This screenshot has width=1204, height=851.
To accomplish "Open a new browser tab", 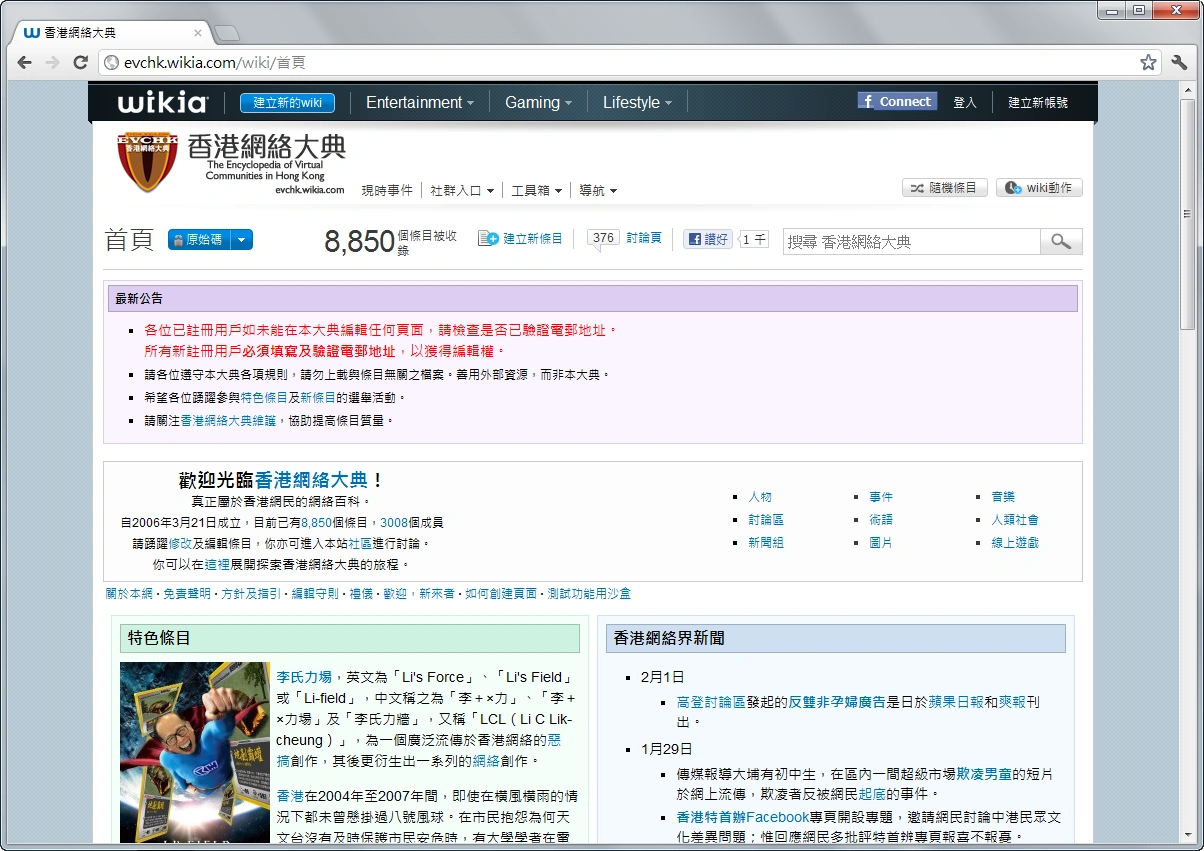I will (x=227, y=33).
